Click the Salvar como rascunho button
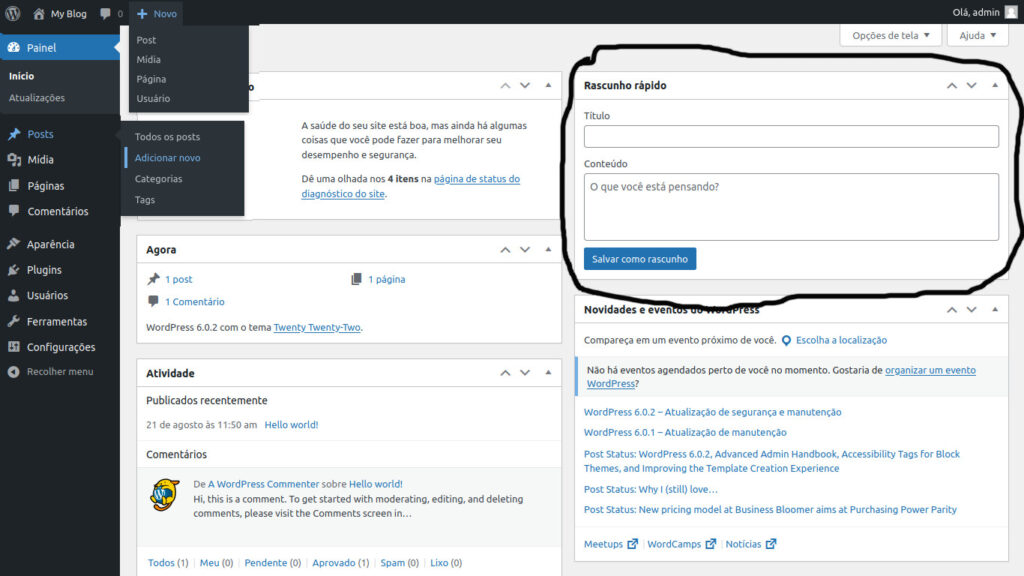 tap(639, 258)
